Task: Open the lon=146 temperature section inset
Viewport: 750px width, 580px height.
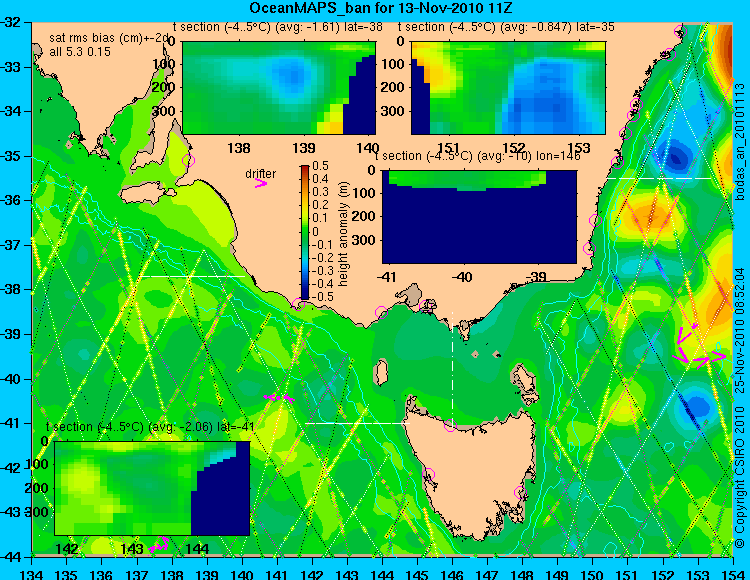Action: click(480, 217)
